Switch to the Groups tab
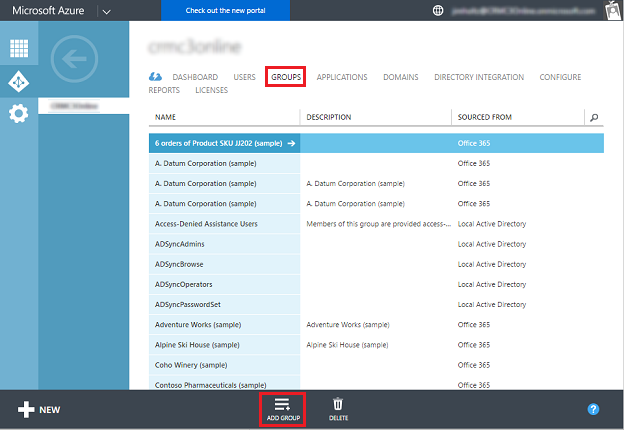This screenshot has height=430, width=624. coord(285,77)
